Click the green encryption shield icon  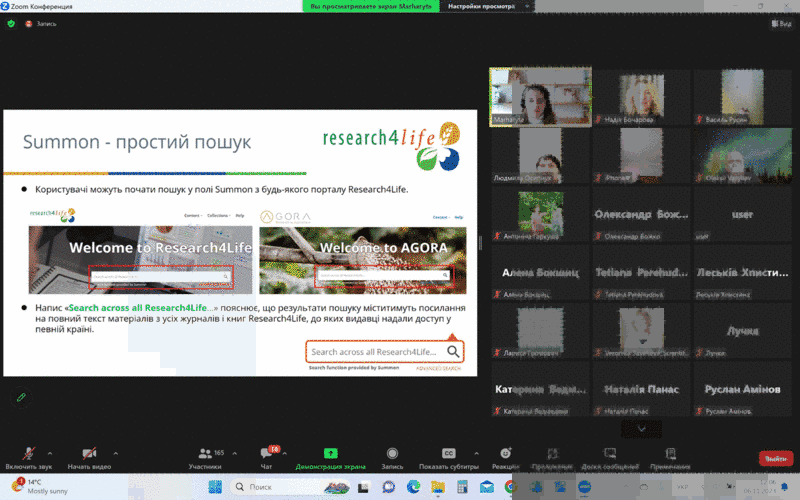point(11,23)
